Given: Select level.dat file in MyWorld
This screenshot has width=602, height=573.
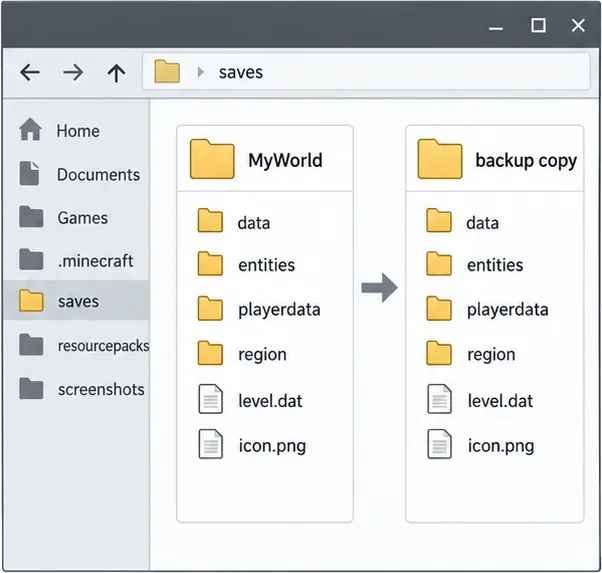Looking at the screenshot, I should point(250,399).
